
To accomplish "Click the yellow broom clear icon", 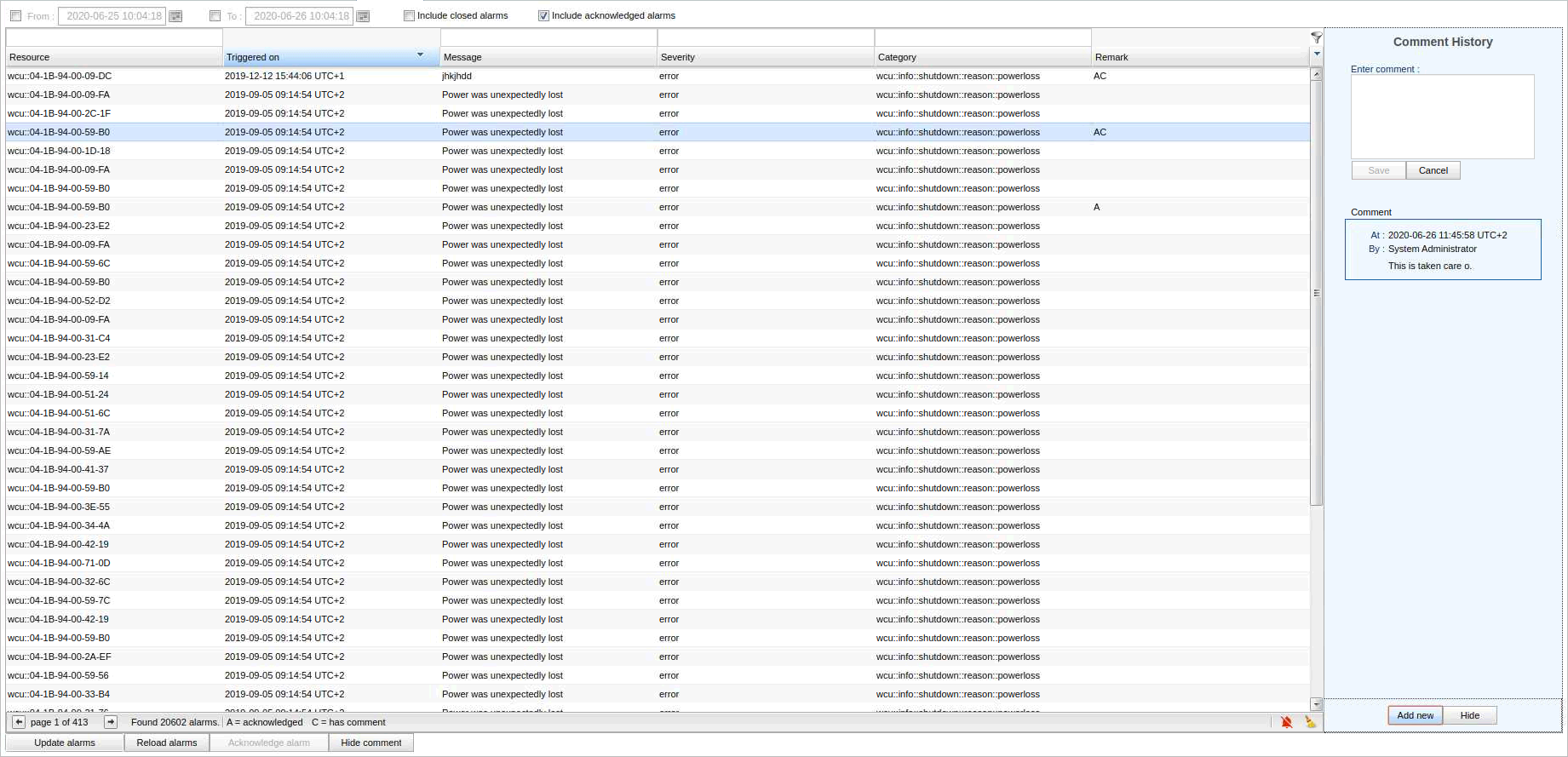I will click(x=1310, y=722).
